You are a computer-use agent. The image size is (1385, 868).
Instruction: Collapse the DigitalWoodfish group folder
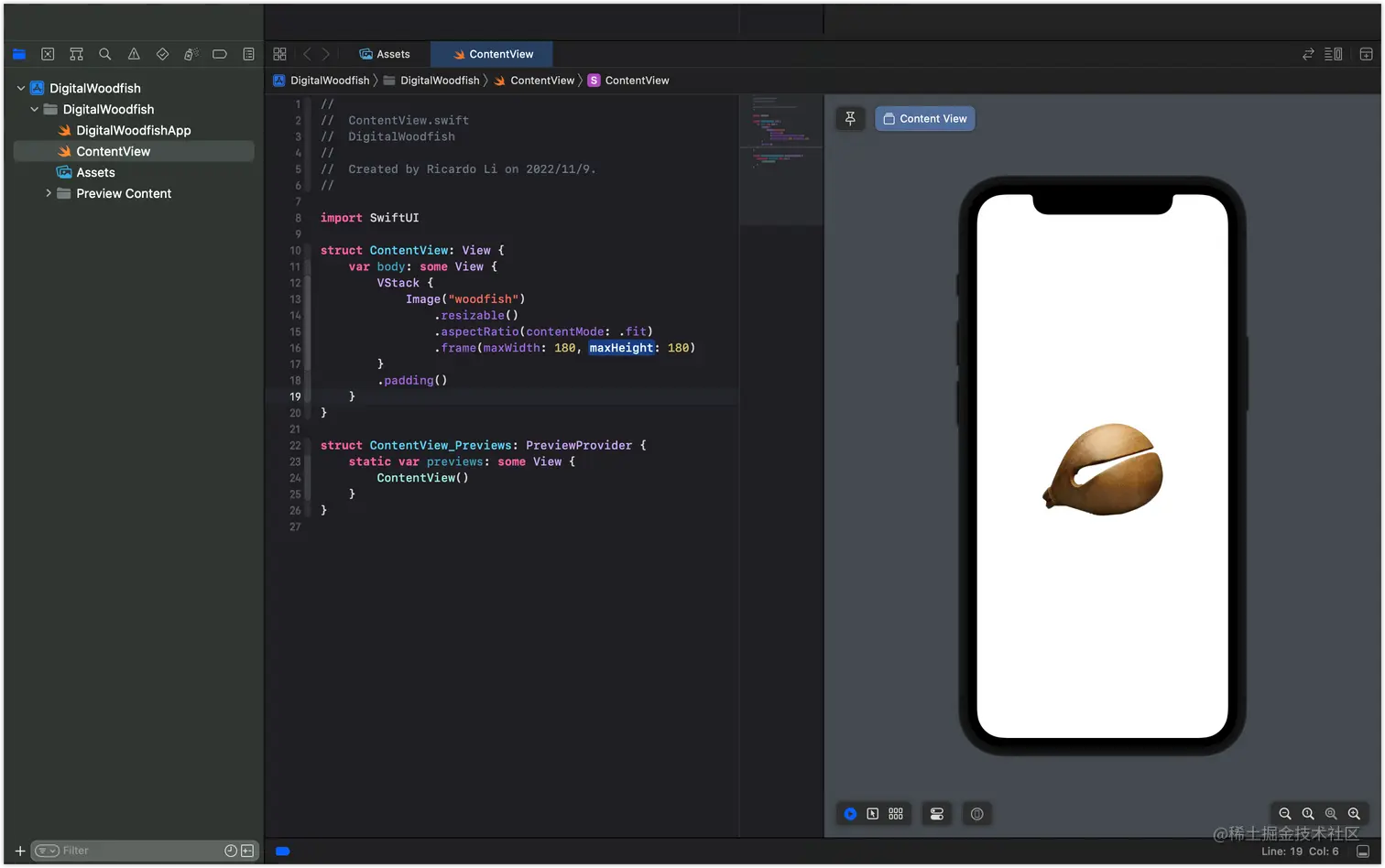35,109
